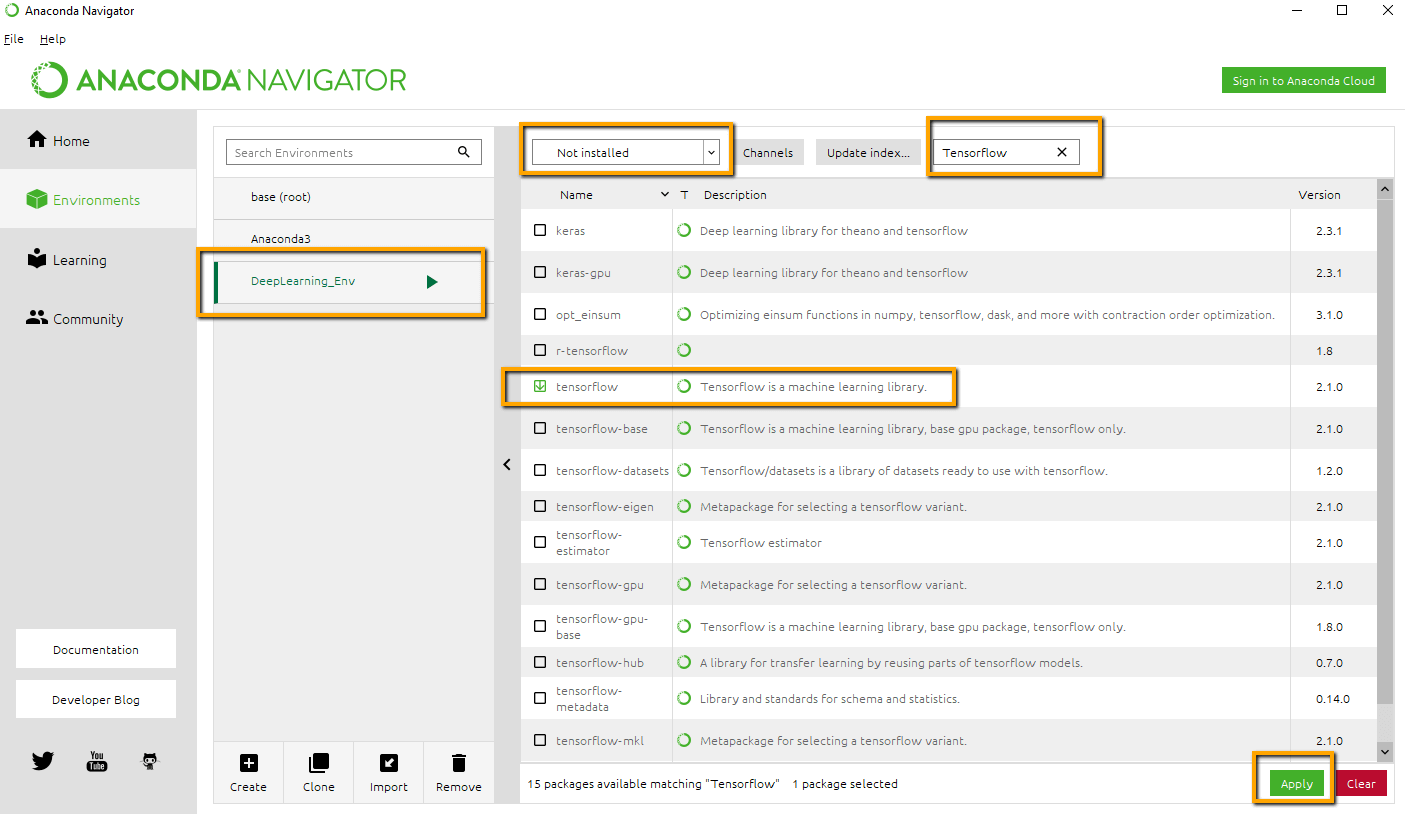Sort packages by Name column arrow

pos(665,195)
